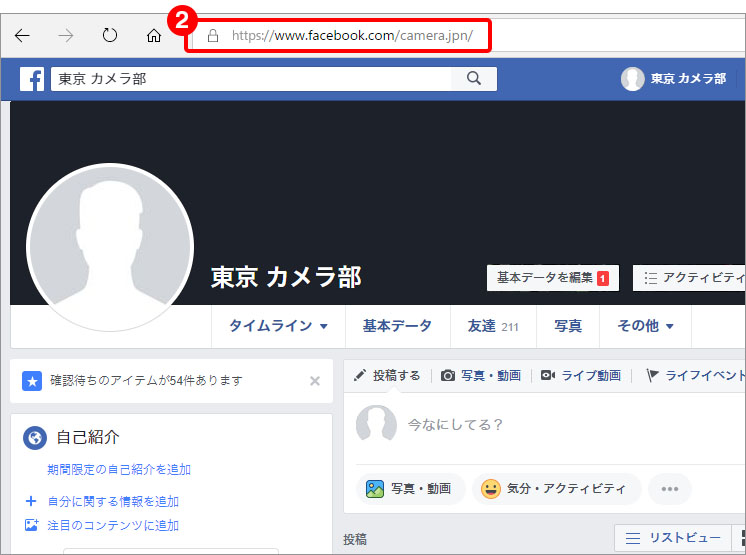
Task: Click the video camera icon for ライブ動画
Action: [x=548, y=375]
